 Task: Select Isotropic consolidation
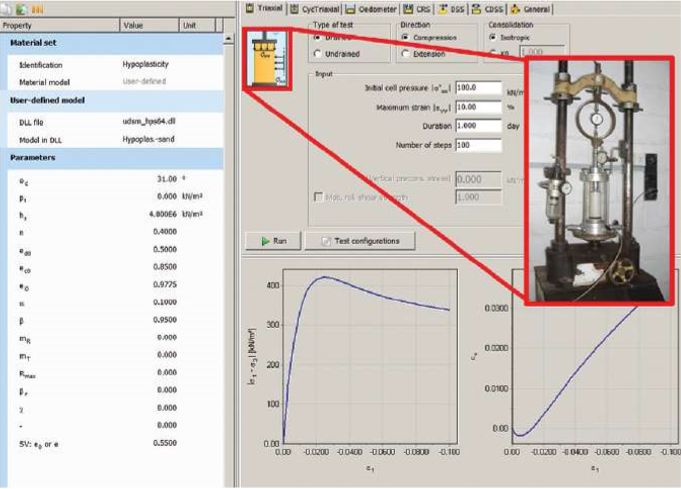491,37
